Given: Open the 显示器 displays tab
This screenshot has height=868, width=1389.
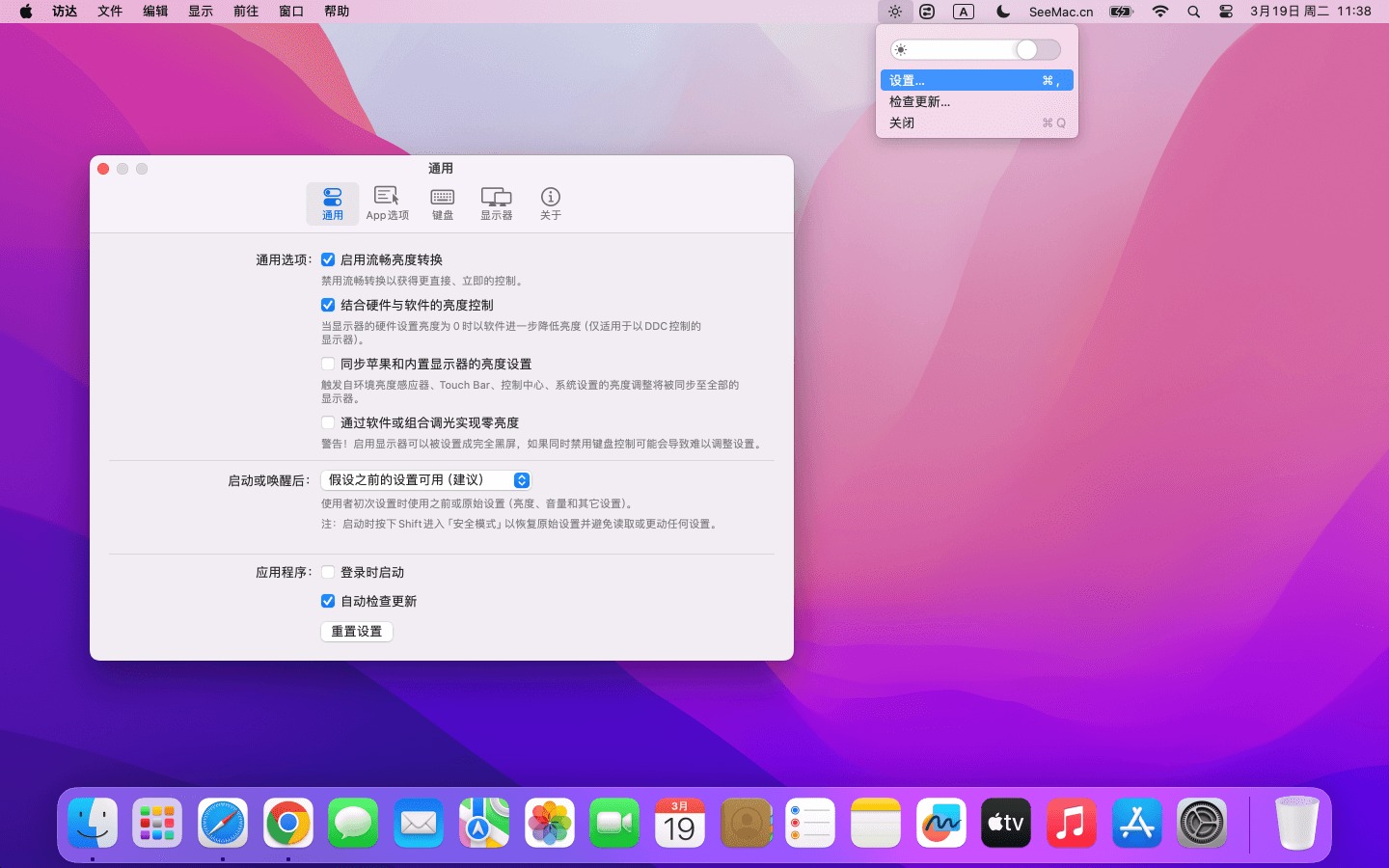Looking at the screenshot, I should pyautogui.click(x=496, y=203).
